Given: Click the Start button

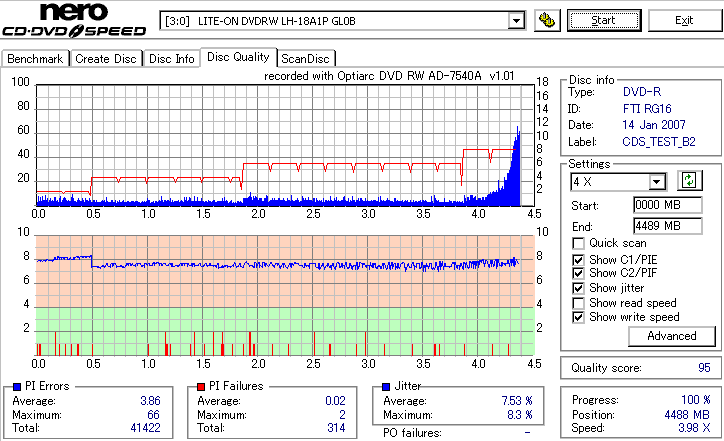Looking at the screenshot, I should (604, 21).
